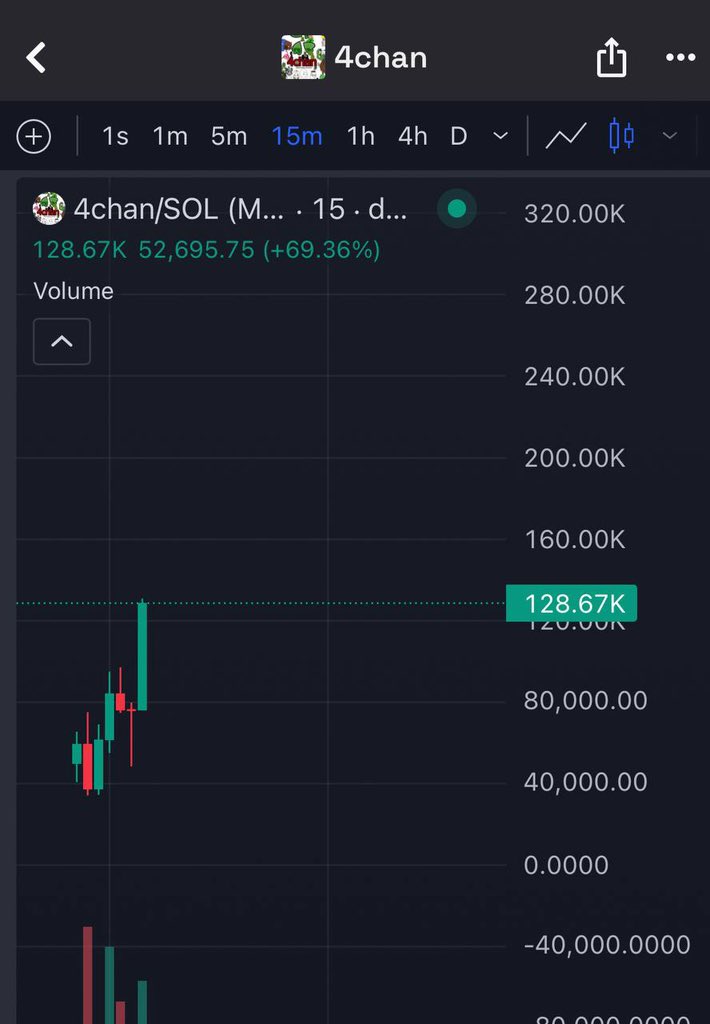
Task: Tap the 200.00K price axis label
Action: (575, 458)
